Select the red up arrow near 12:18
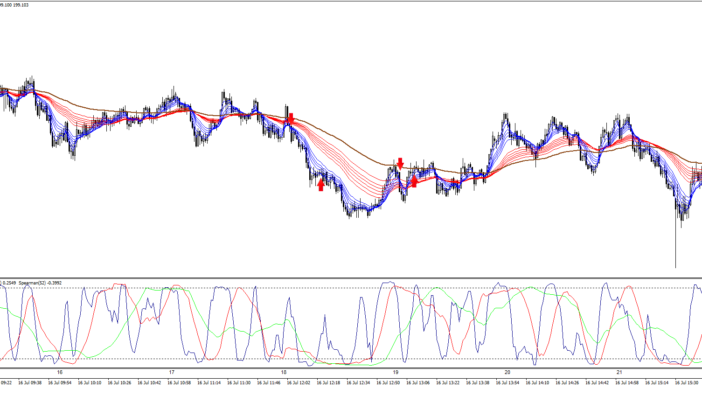This screenshot has height=395, width=702. point(321,185)
